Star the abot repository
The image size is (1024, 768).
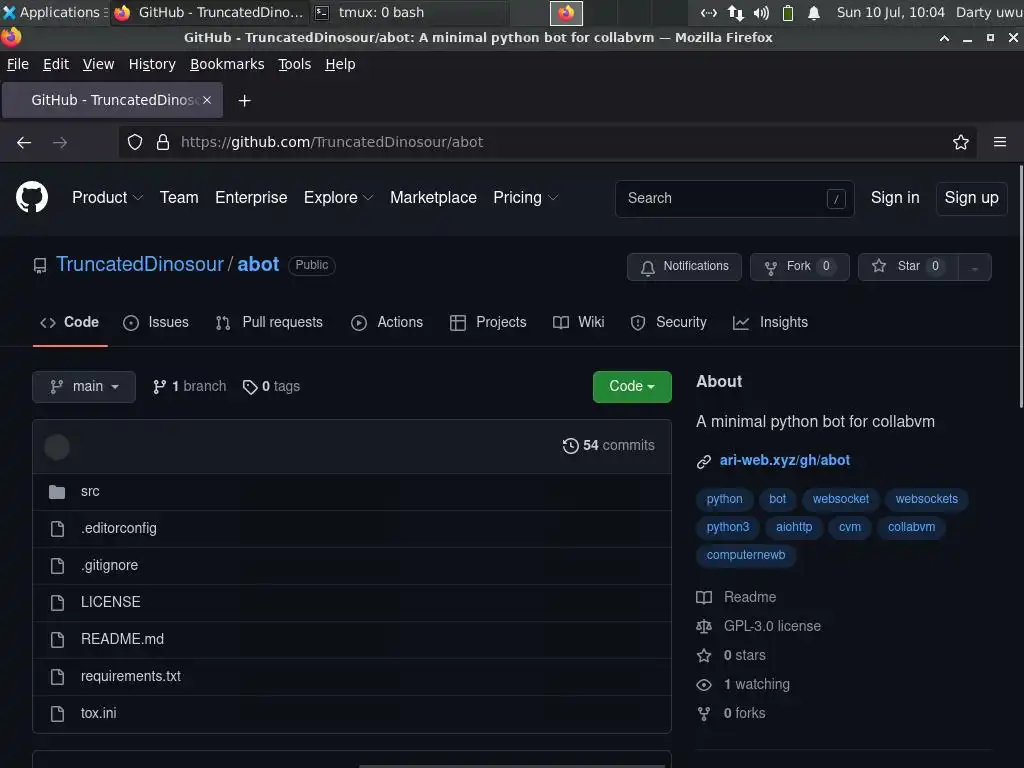pyautogui.click(x=908, y=266)
